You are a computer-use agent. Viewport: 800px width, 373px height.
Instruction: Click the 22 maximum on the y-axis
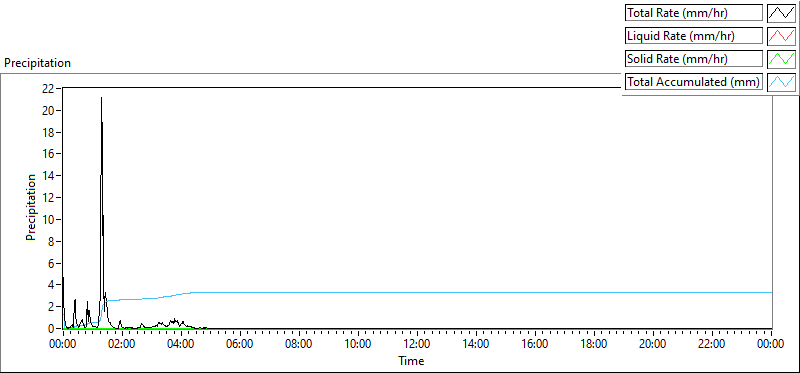(x=48, y=88)
